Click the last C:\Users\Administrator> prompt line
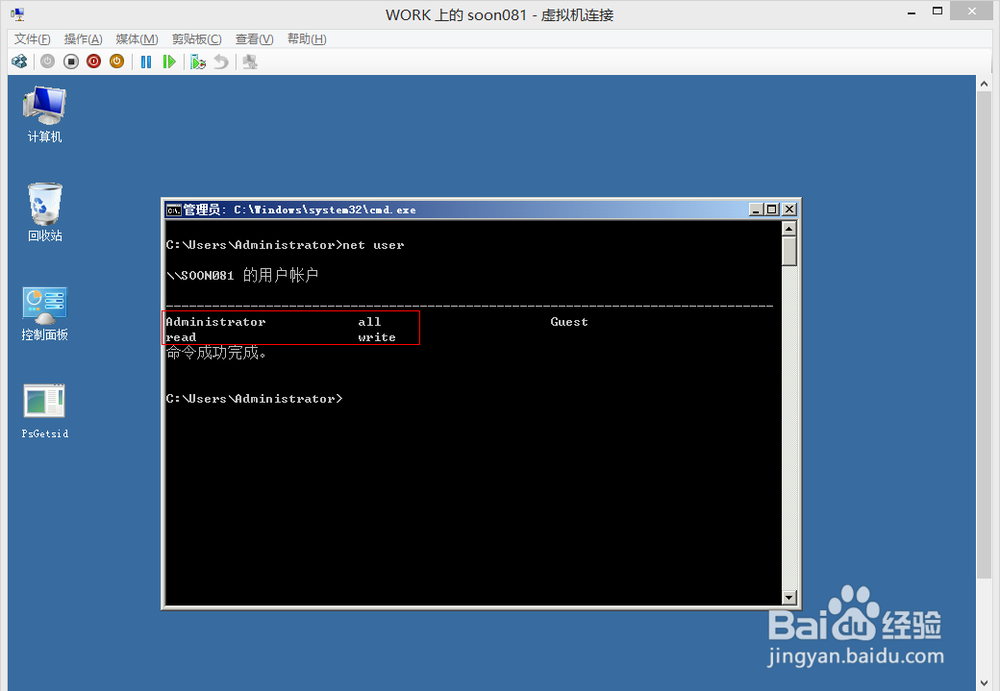The height and width of the screenshot is (691, 1000). 254,399
